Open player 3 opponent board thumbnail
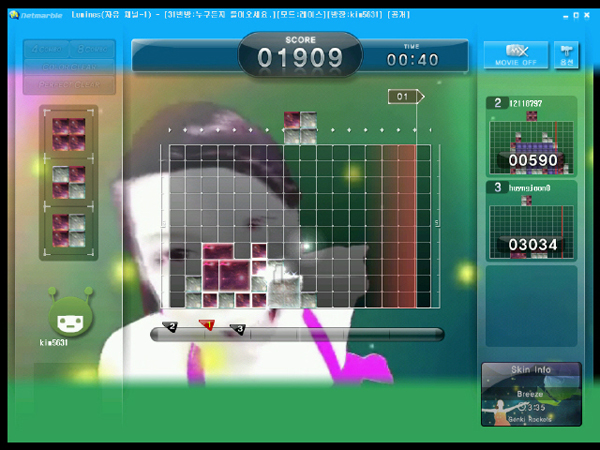 [531, 223]
